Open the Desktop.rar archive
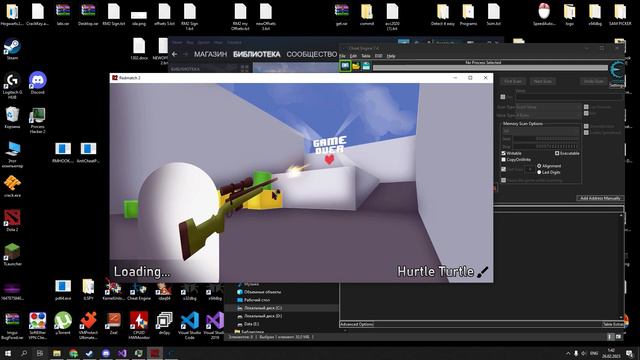640x360 pixels. coord(88,14)
